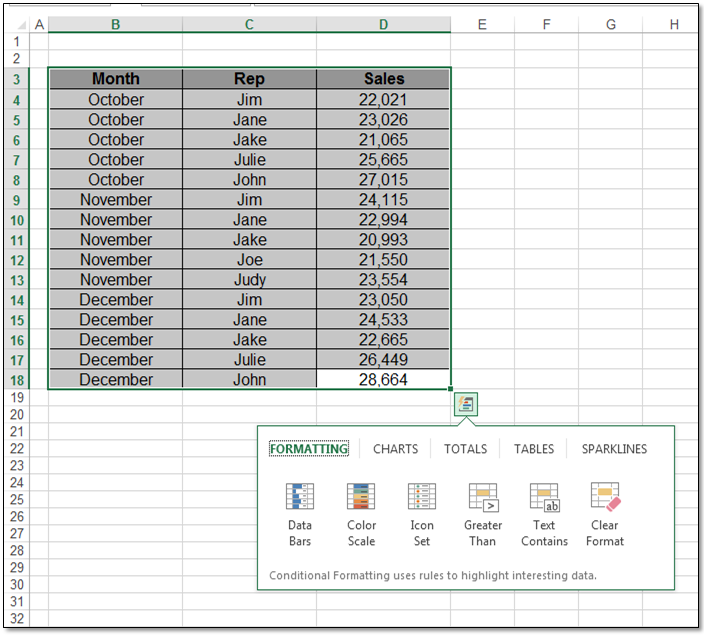Image resolution: width=704 pixels, height=636 pixels.
Task: Select row 1 header
Action: pos(17,42)
